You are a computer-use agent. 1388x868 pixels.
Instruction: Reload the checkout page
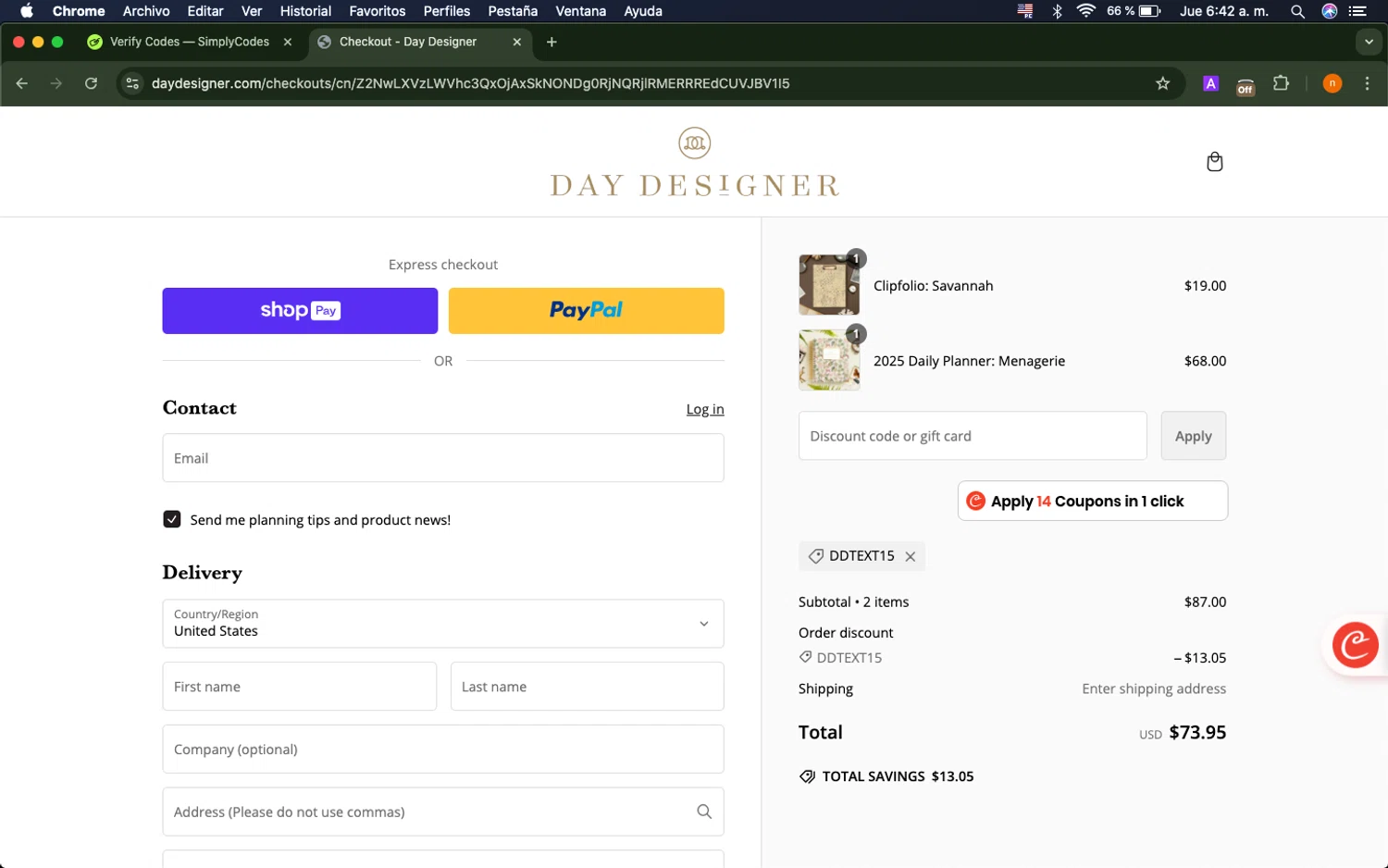pyautogui.click(x=91, y=83)
